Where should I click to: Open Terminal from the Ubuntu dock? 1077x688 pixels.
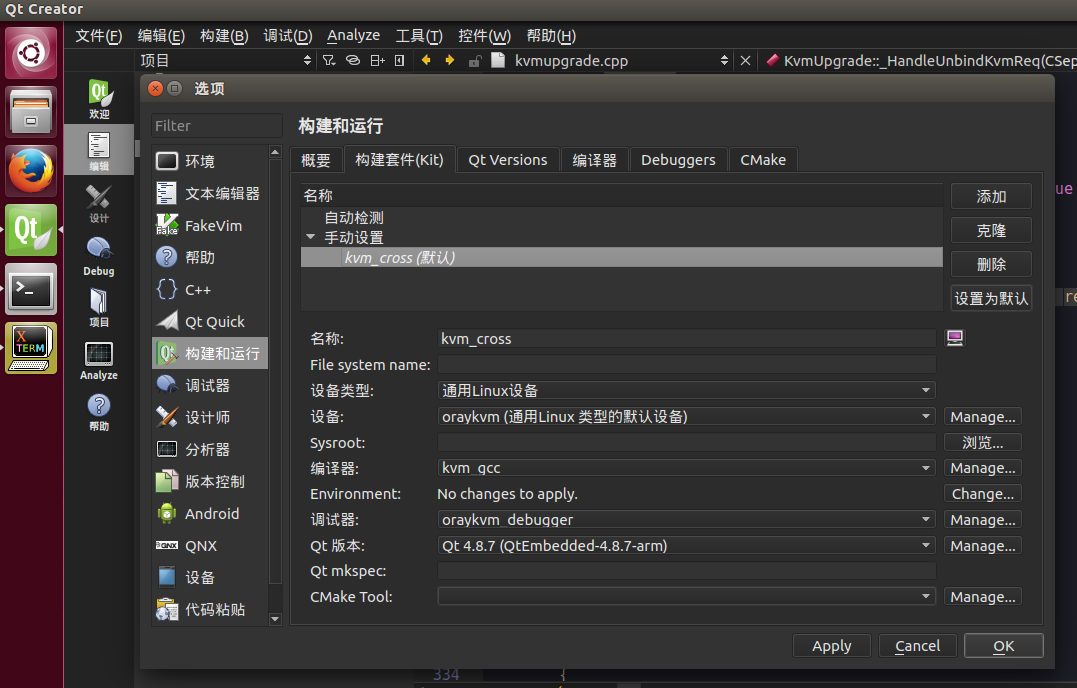(x=31, y=289)
